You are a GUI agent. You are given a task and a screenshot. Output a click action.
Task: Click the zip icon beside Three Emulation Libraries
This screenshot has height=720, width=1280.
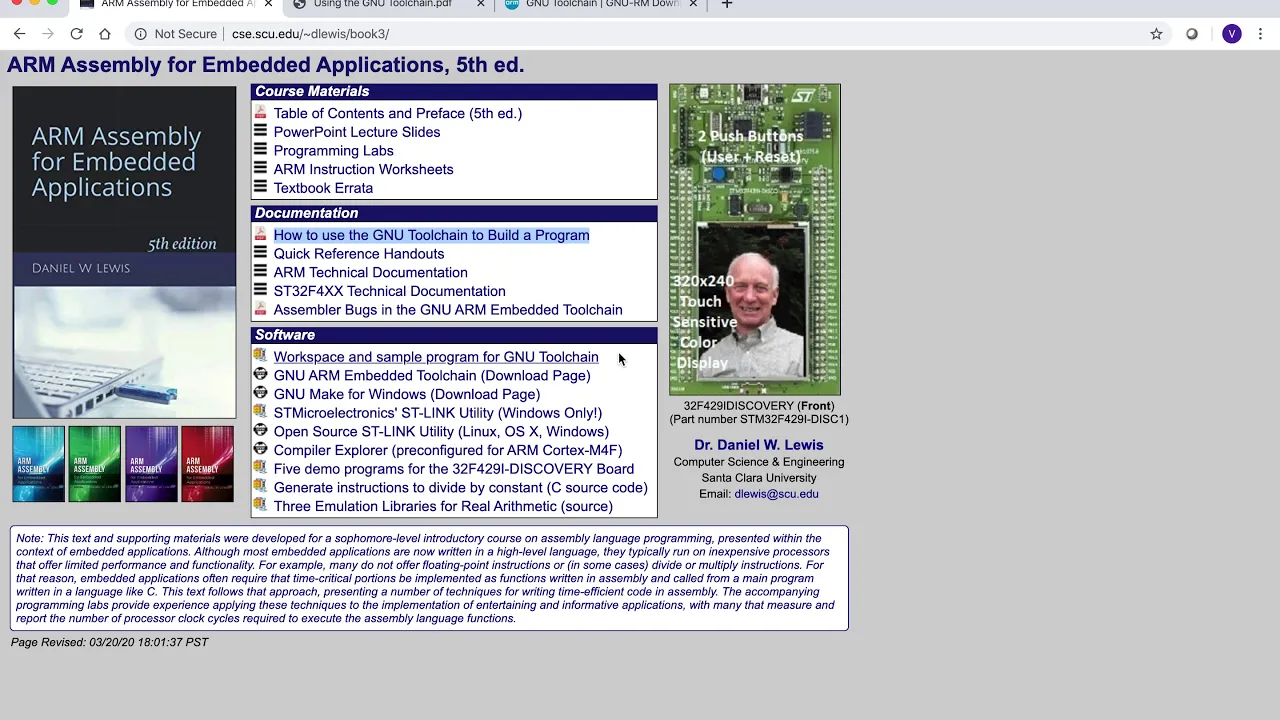pos(260,505)
